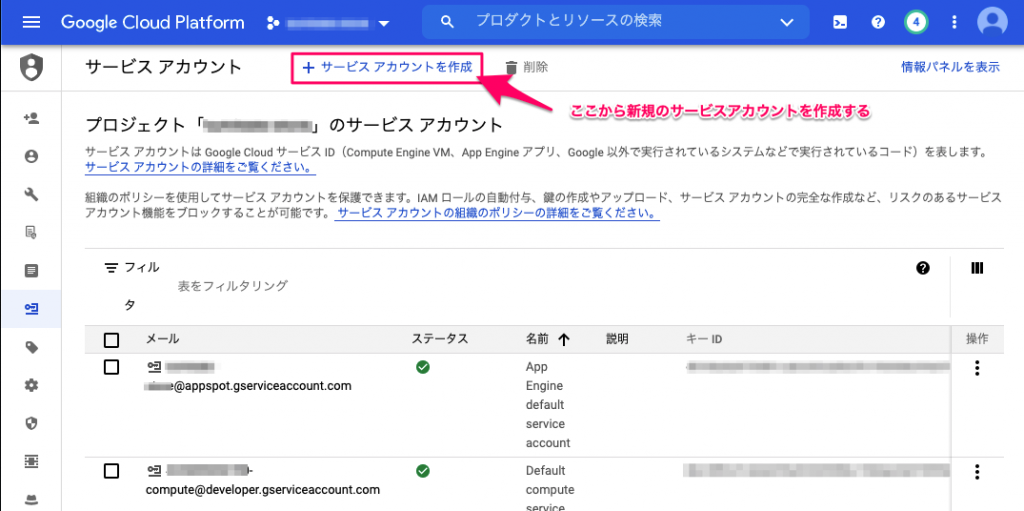Click the 削除 delete button
Image resolution: width=1024 pixels, height=511 pixels.
tap(526, 67)
